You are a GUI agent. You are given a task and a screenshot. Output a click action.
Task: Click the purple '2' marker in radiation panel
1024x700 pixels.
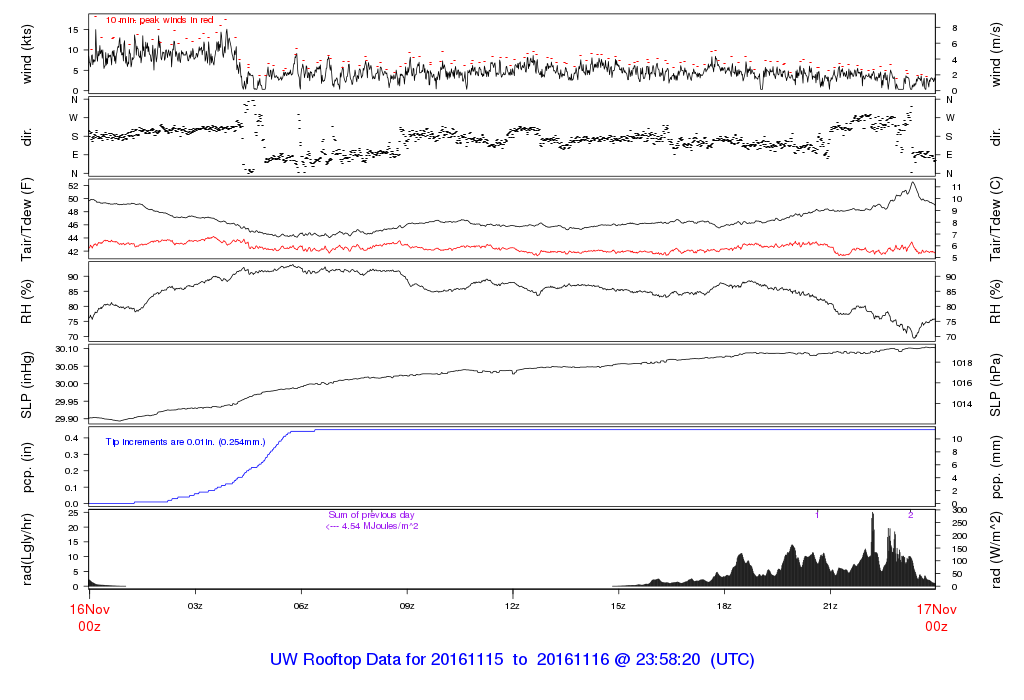910,515
